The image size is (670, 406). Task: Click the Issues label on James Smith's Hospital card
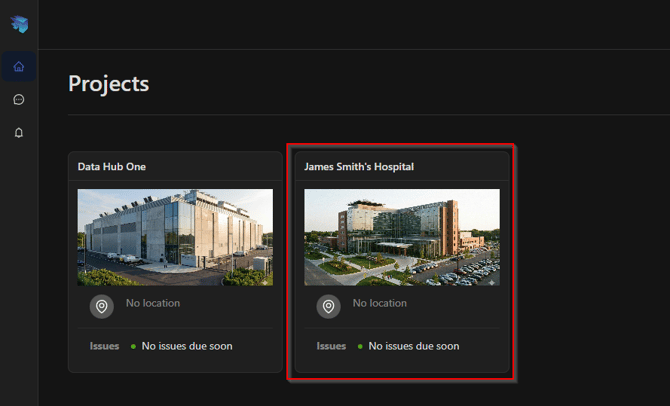tap(332, 346)
